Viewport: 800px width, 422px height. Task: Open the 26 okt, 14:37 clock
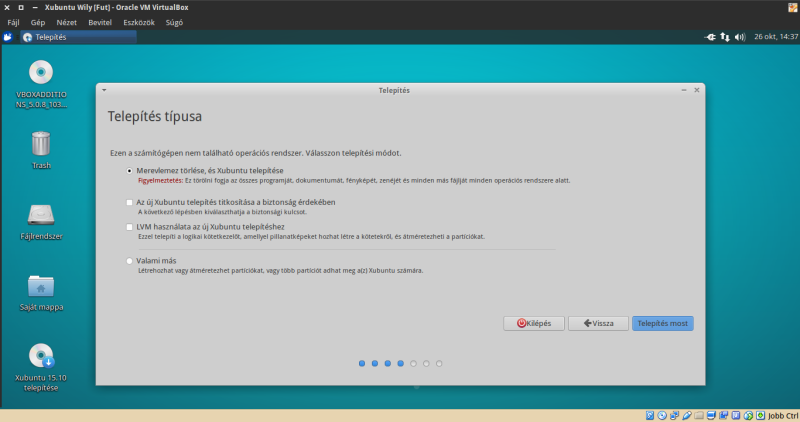(776, 37)
